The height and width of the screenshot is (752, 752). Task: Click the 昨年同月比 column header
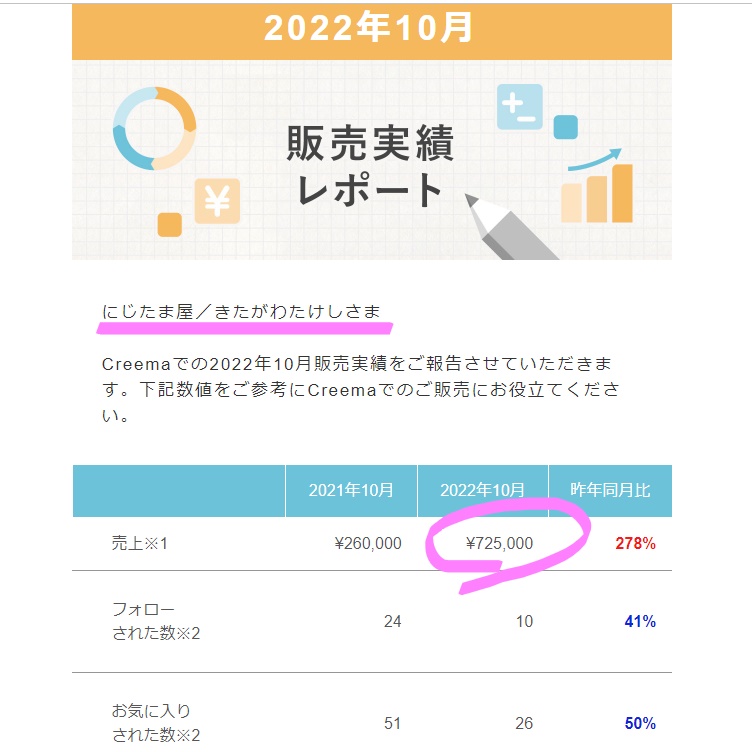(610, 490)
